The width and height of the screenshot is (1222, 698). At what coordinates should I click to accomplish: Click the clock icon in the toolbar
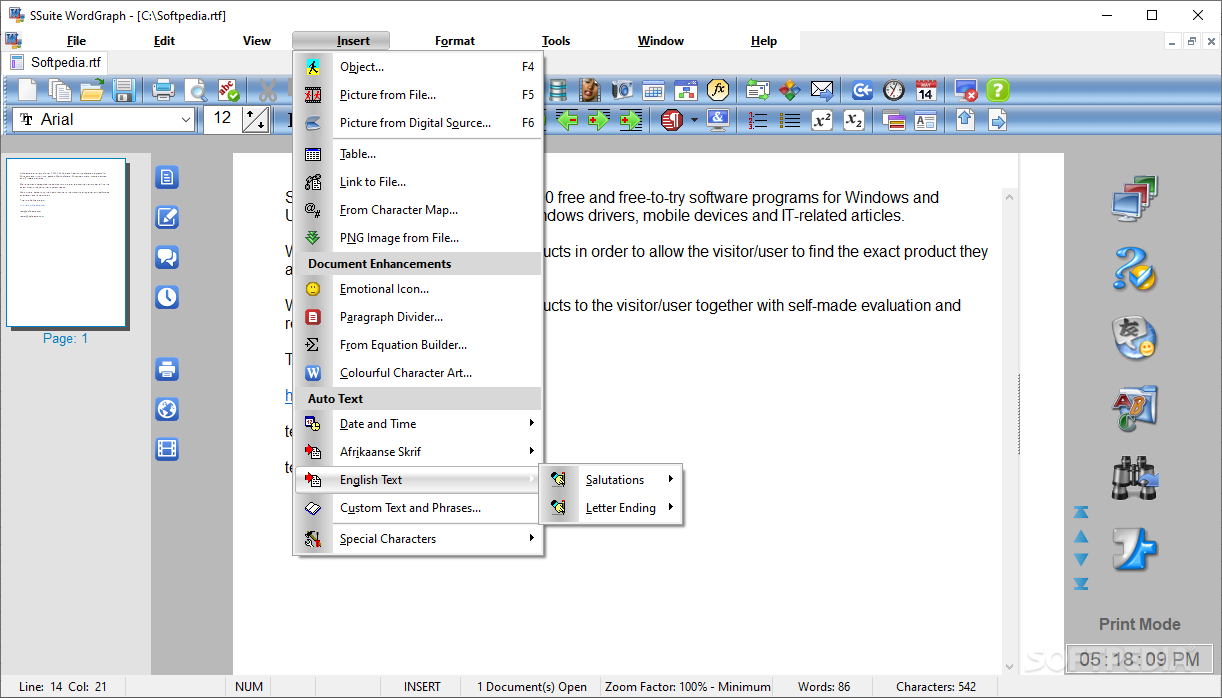point(894,91)
